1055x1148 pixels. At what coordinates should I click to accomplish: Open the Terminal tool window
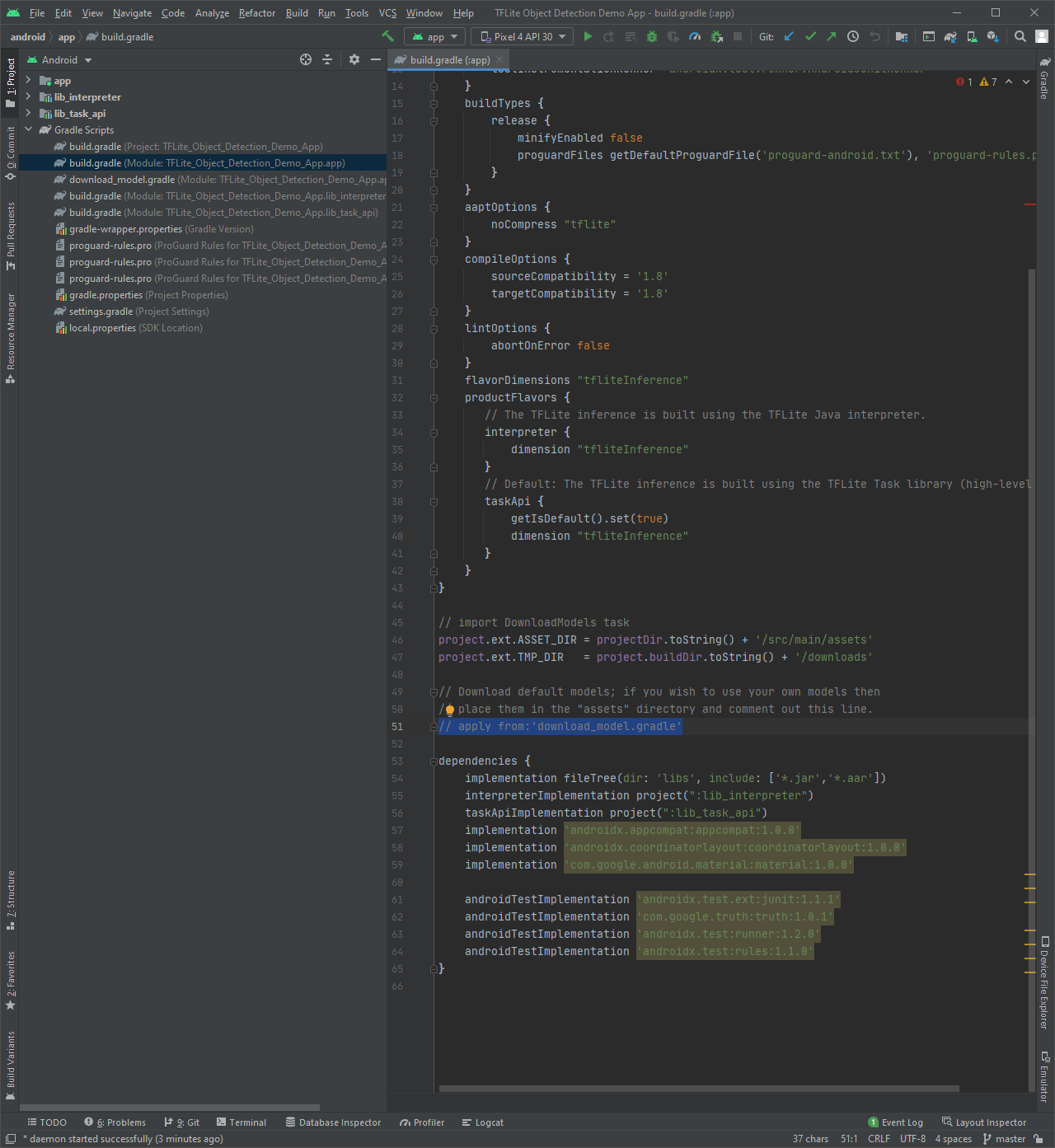click(241, 1122)
